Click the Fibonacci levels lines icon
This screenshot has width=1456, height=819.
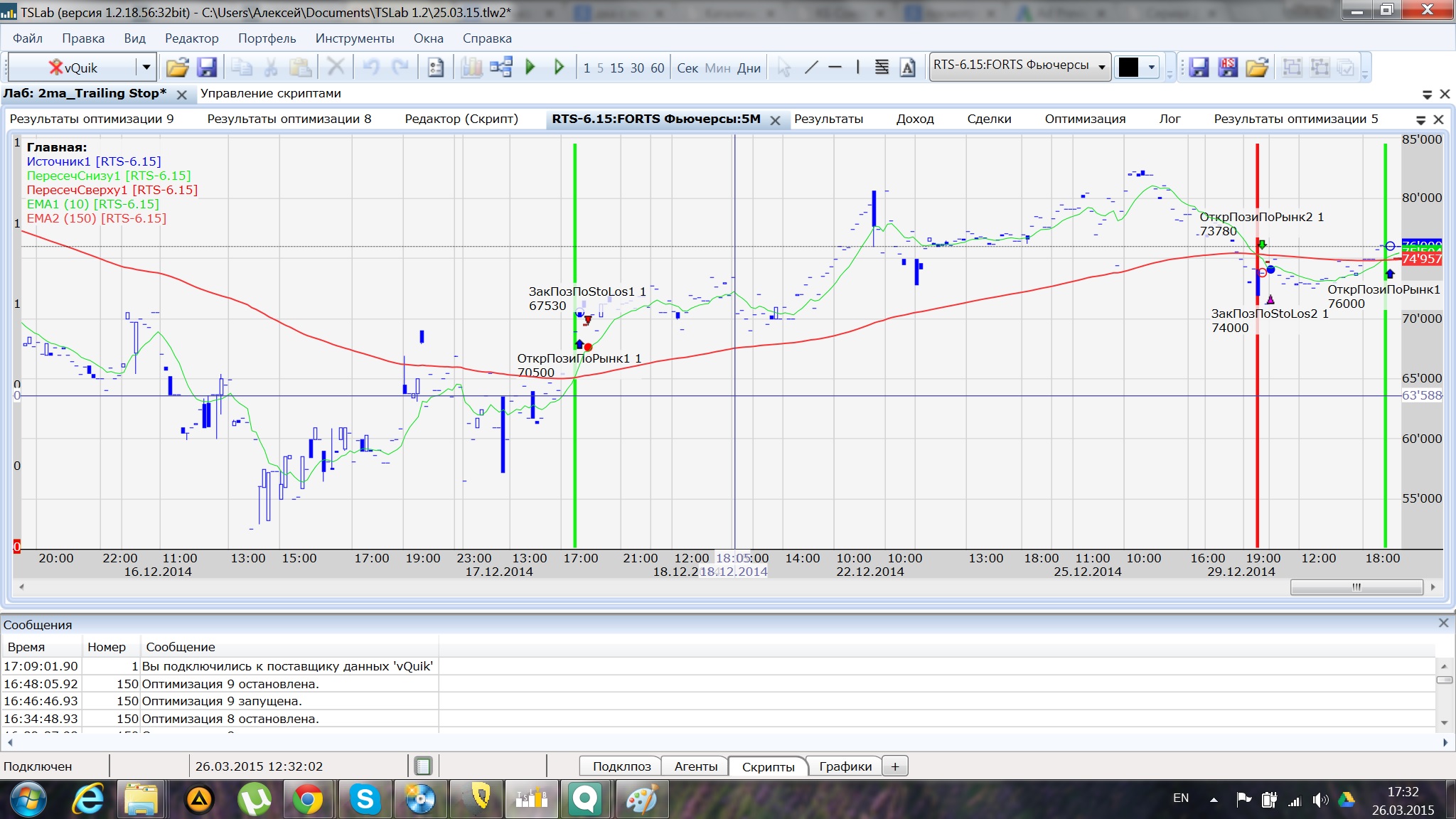click(882, 68)
